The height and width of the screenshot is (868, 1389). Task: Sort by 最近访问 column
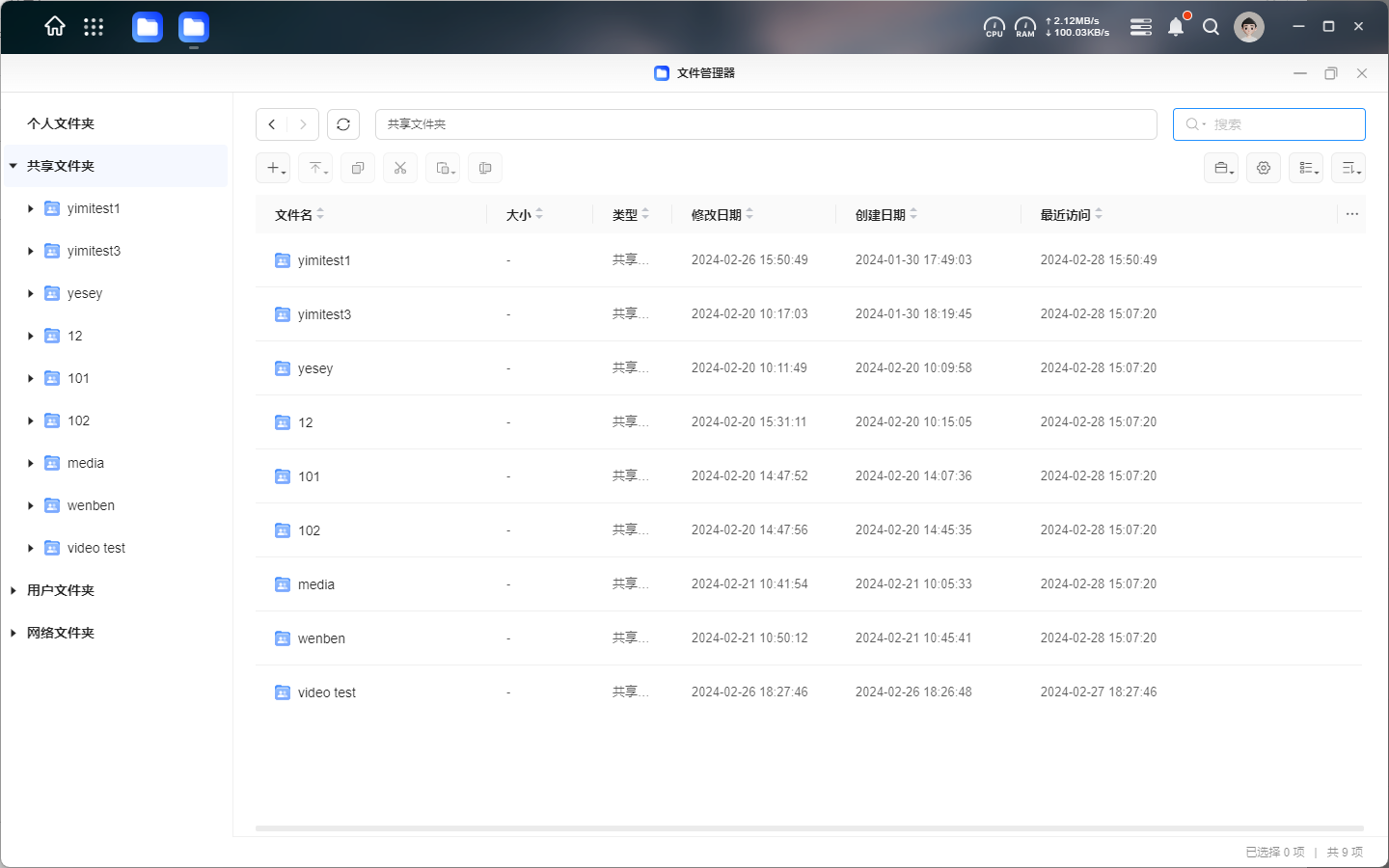point(1072,215)
